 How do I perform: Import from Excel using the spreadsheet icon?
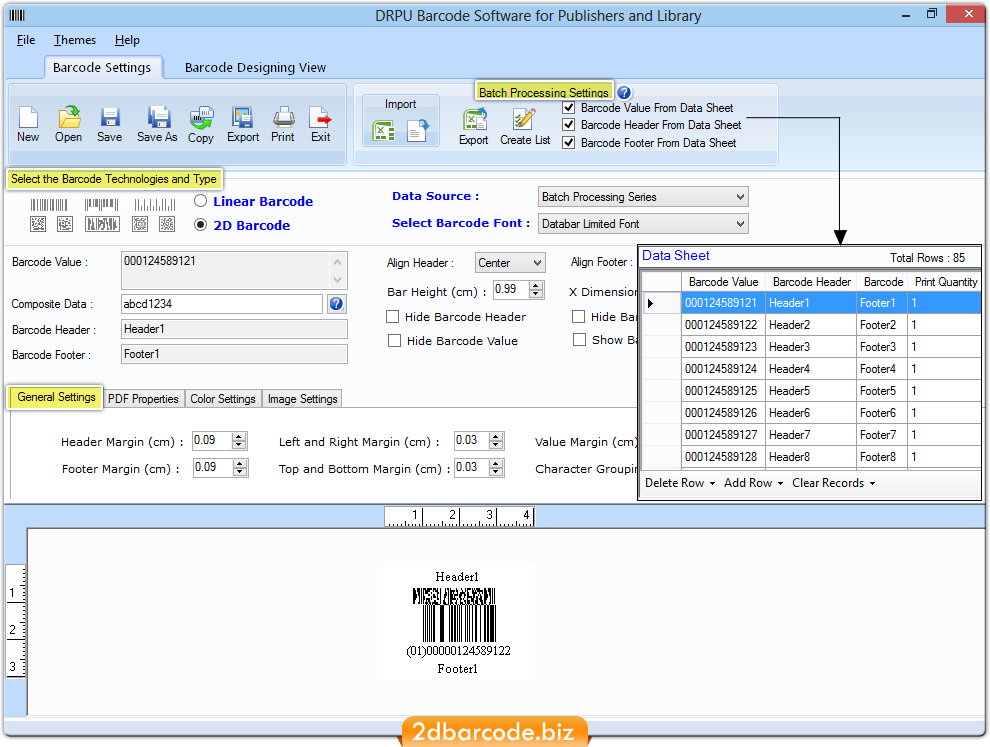(x=384, y=131)
